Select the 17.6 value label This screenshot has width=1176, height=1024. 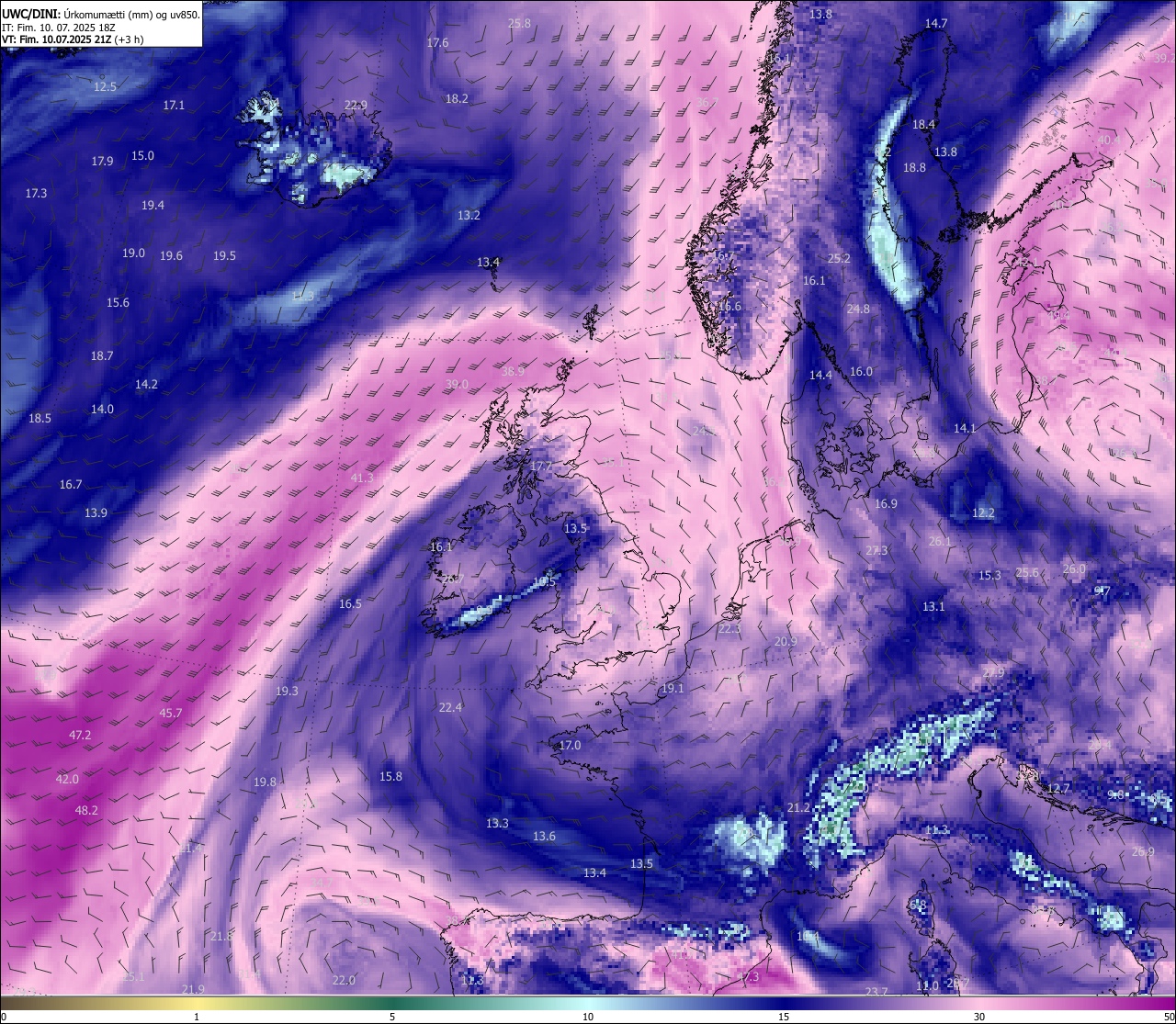click(x=437, y=42)
